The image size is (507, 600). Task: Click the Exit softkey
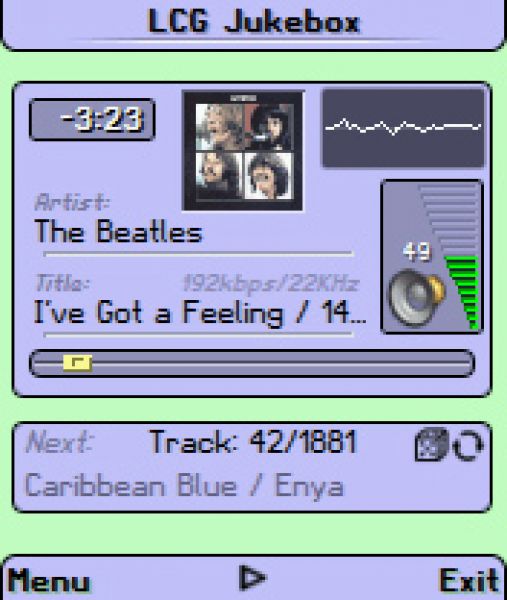(469, 580)
